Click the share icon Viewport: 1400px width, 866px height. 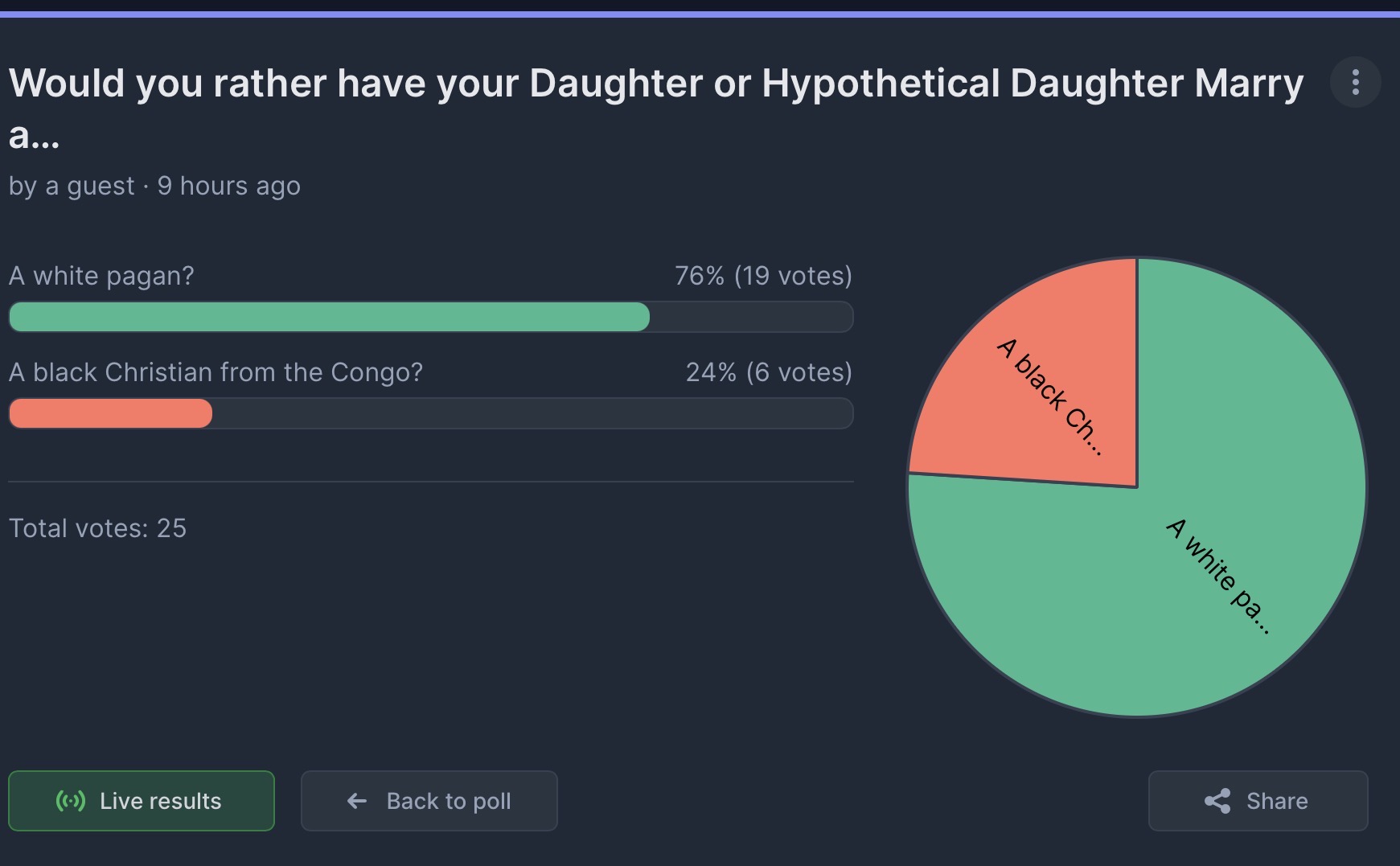point(1217,801)
